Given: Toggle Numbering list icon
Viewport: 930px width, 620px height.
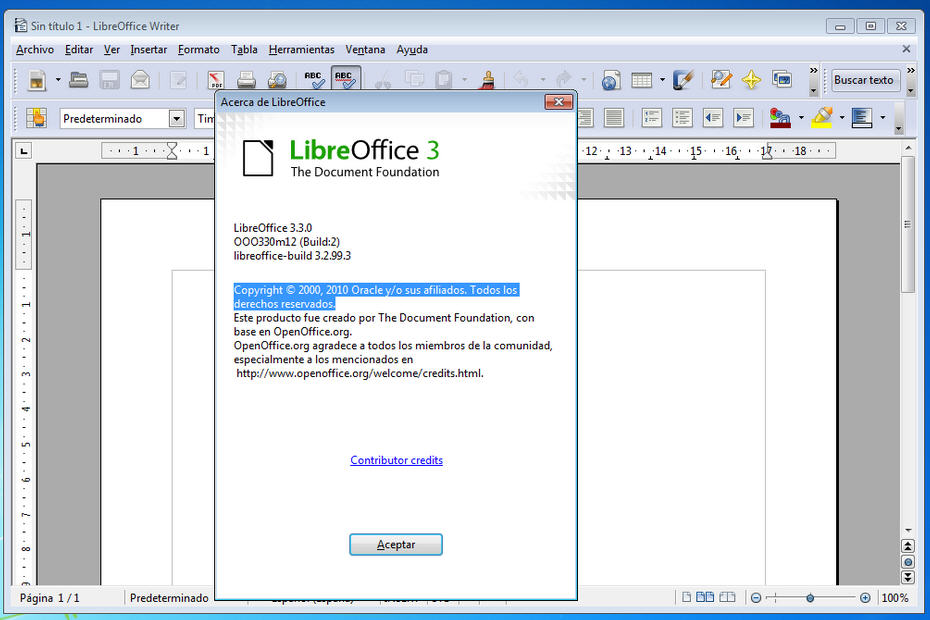Looking at the screenshot, I should [652, 118].
